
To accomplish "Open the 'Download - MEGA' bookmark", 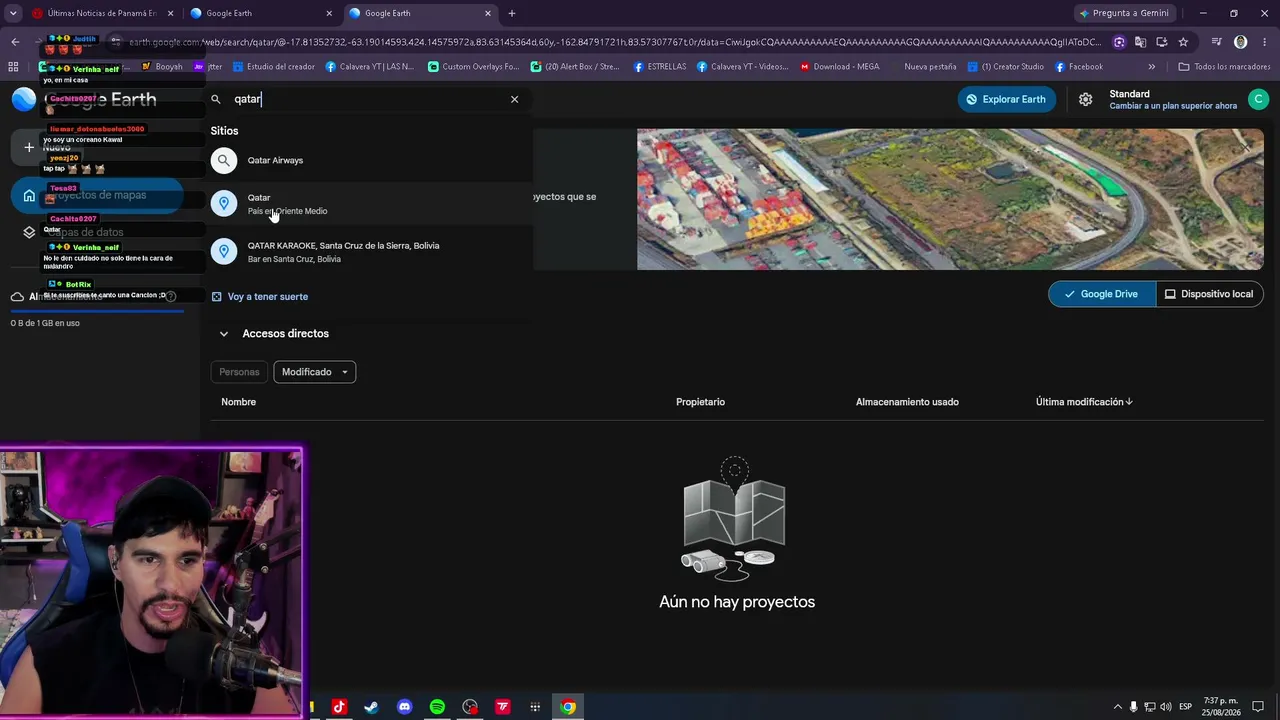I will [839, 67].
